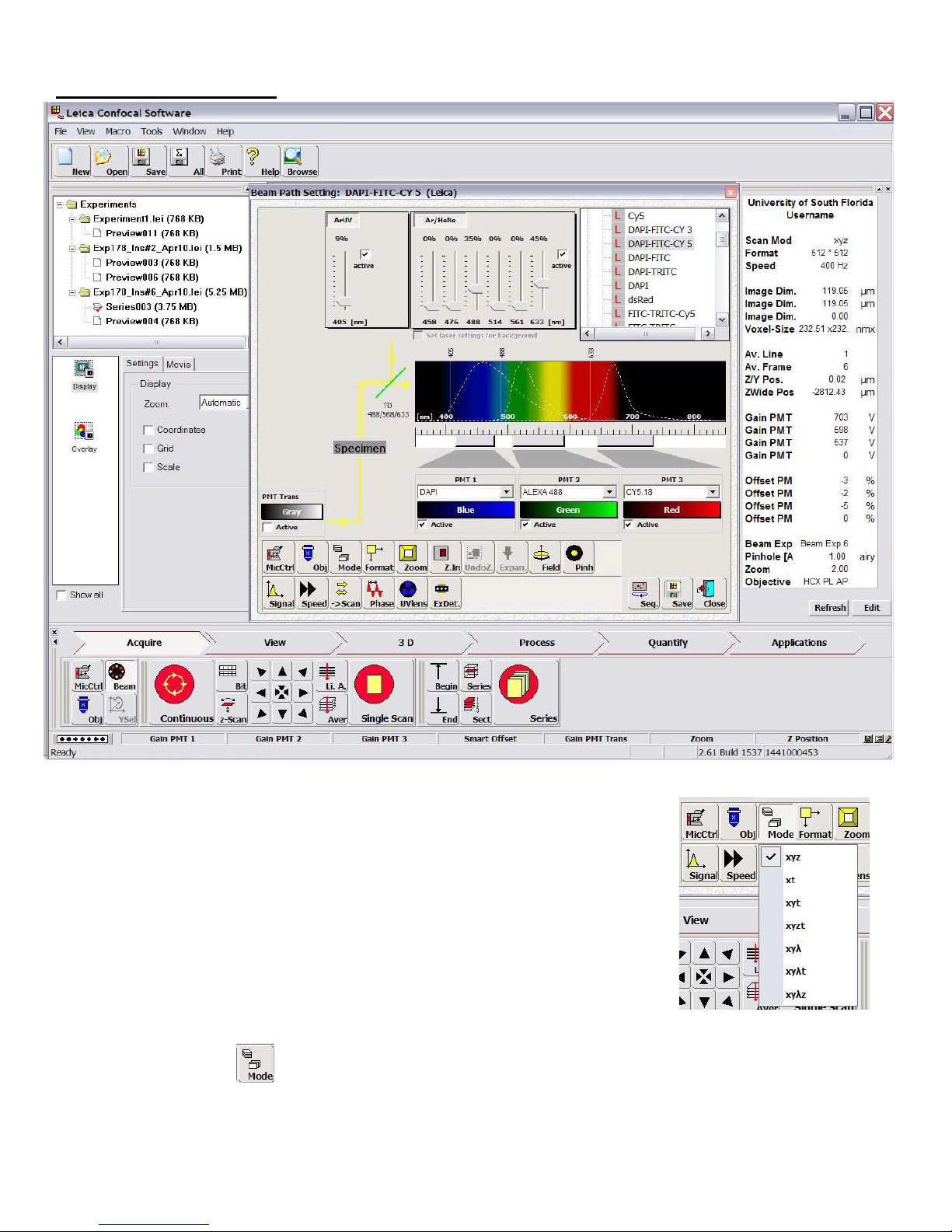Click the Edit button
This screenshot has width=952, height=1232.
point(872,608)
